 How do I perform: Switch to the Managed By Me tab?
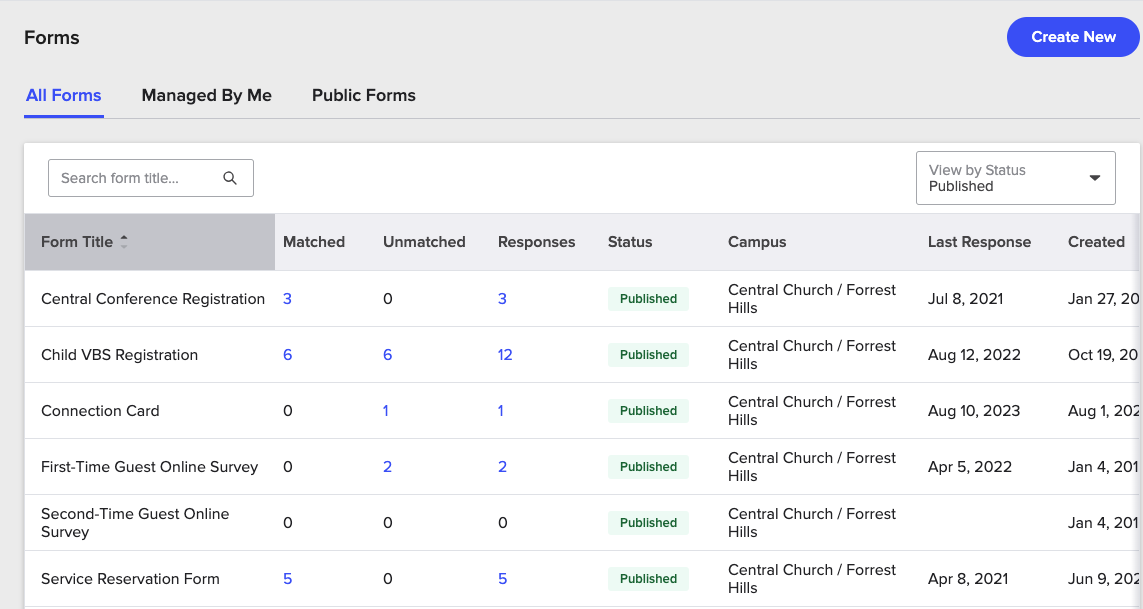click(206, 95)
